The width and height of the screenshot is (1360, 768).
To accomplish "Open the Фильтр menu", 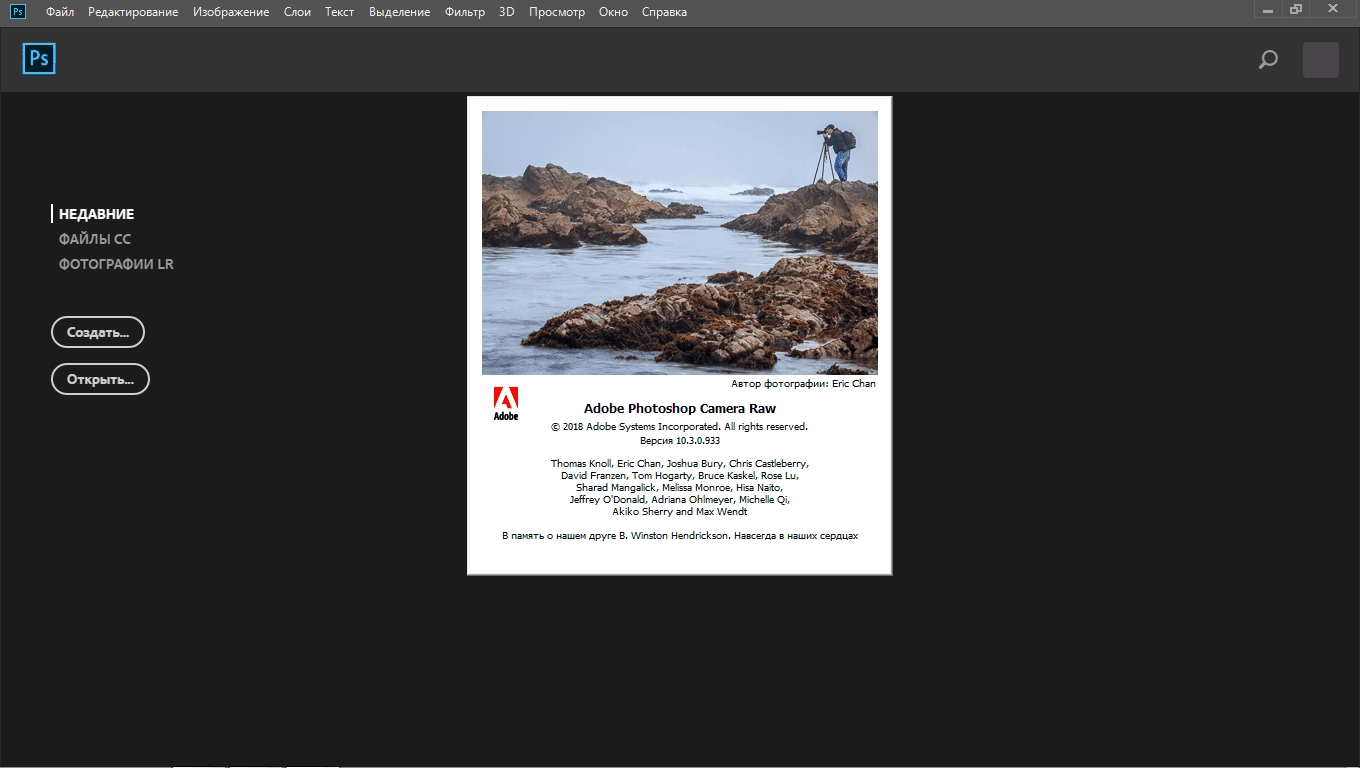I will pos(465,12).
